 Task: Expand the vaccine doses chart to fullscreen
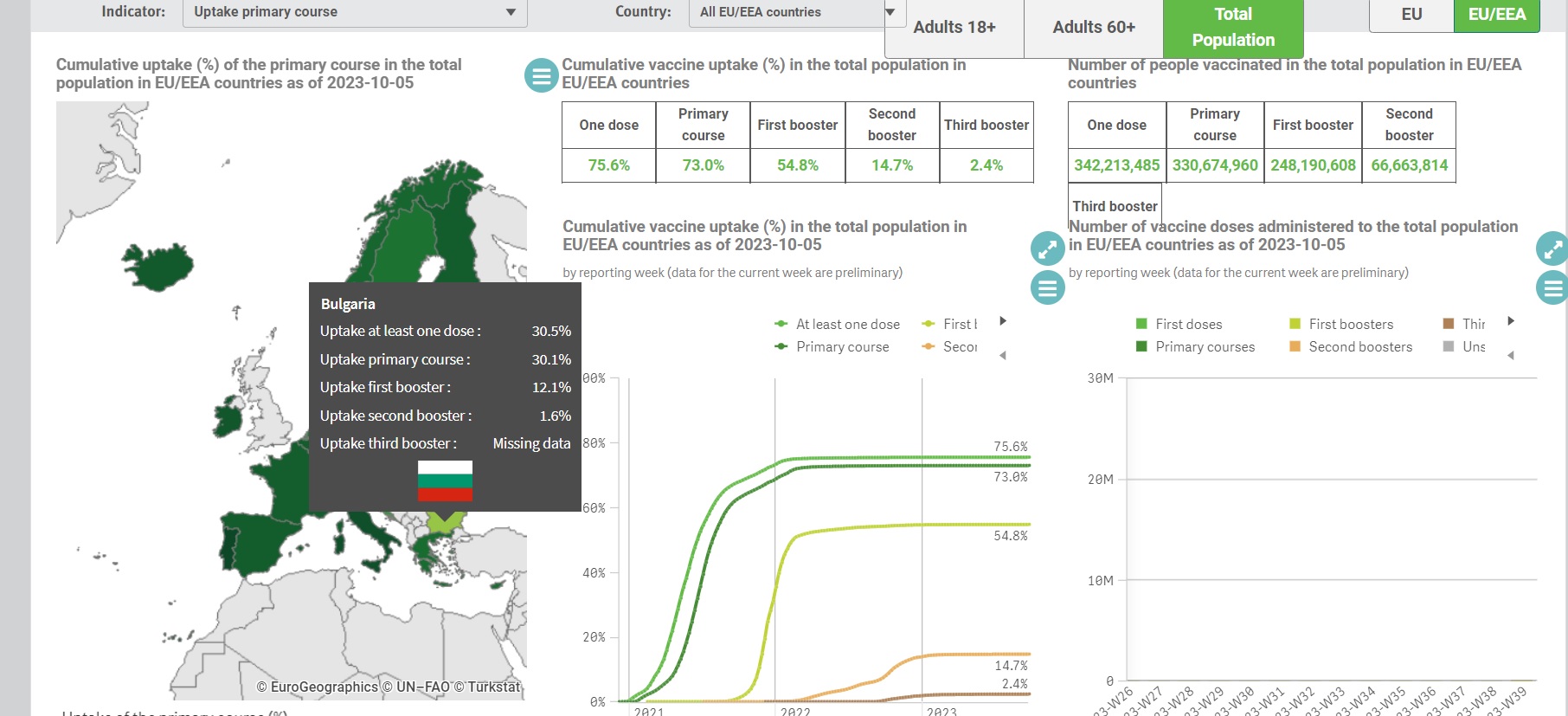1552,249
